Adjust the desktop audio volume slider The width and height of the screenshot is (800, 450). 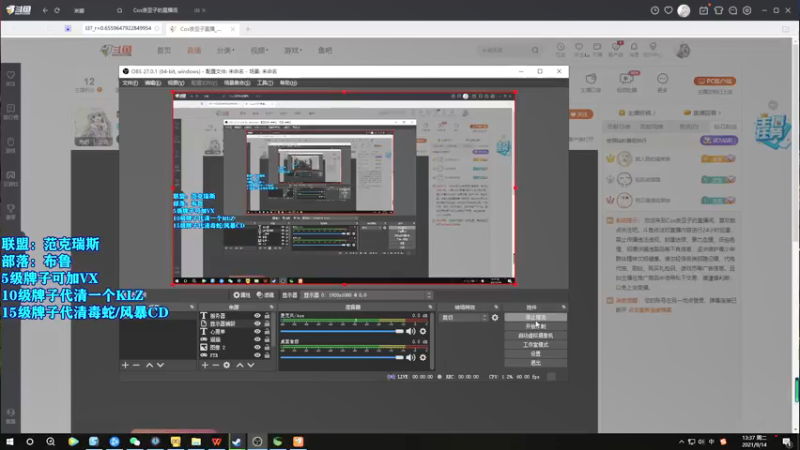point(342,358)
